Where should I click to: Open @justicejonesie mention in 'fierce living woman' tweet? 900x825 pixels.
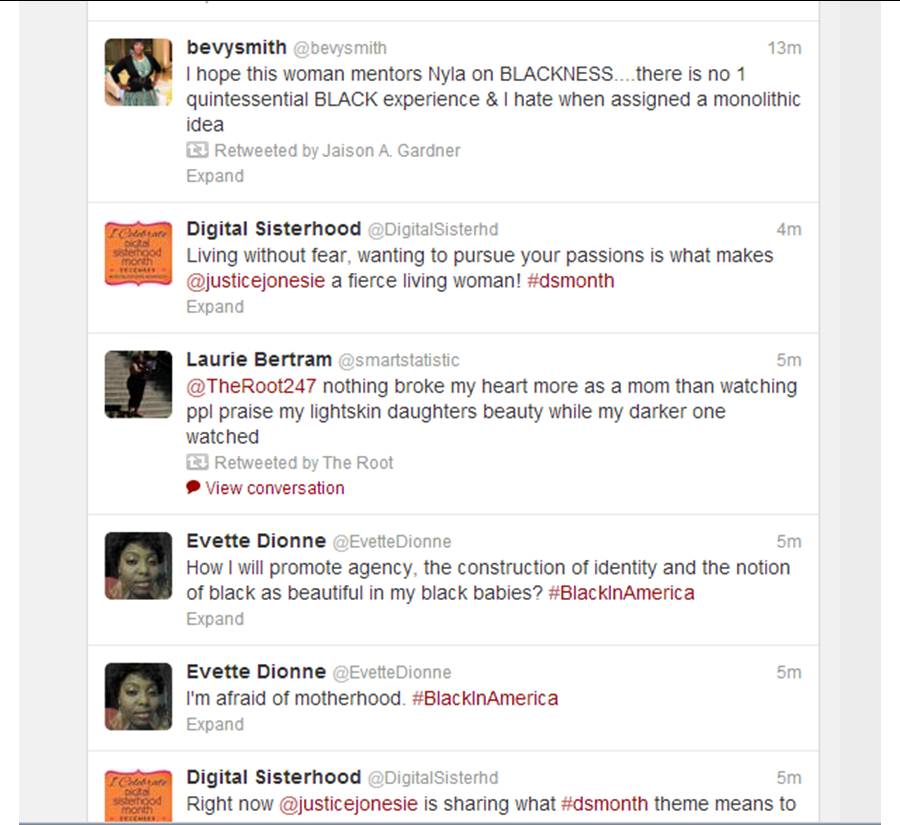[255, 281]
